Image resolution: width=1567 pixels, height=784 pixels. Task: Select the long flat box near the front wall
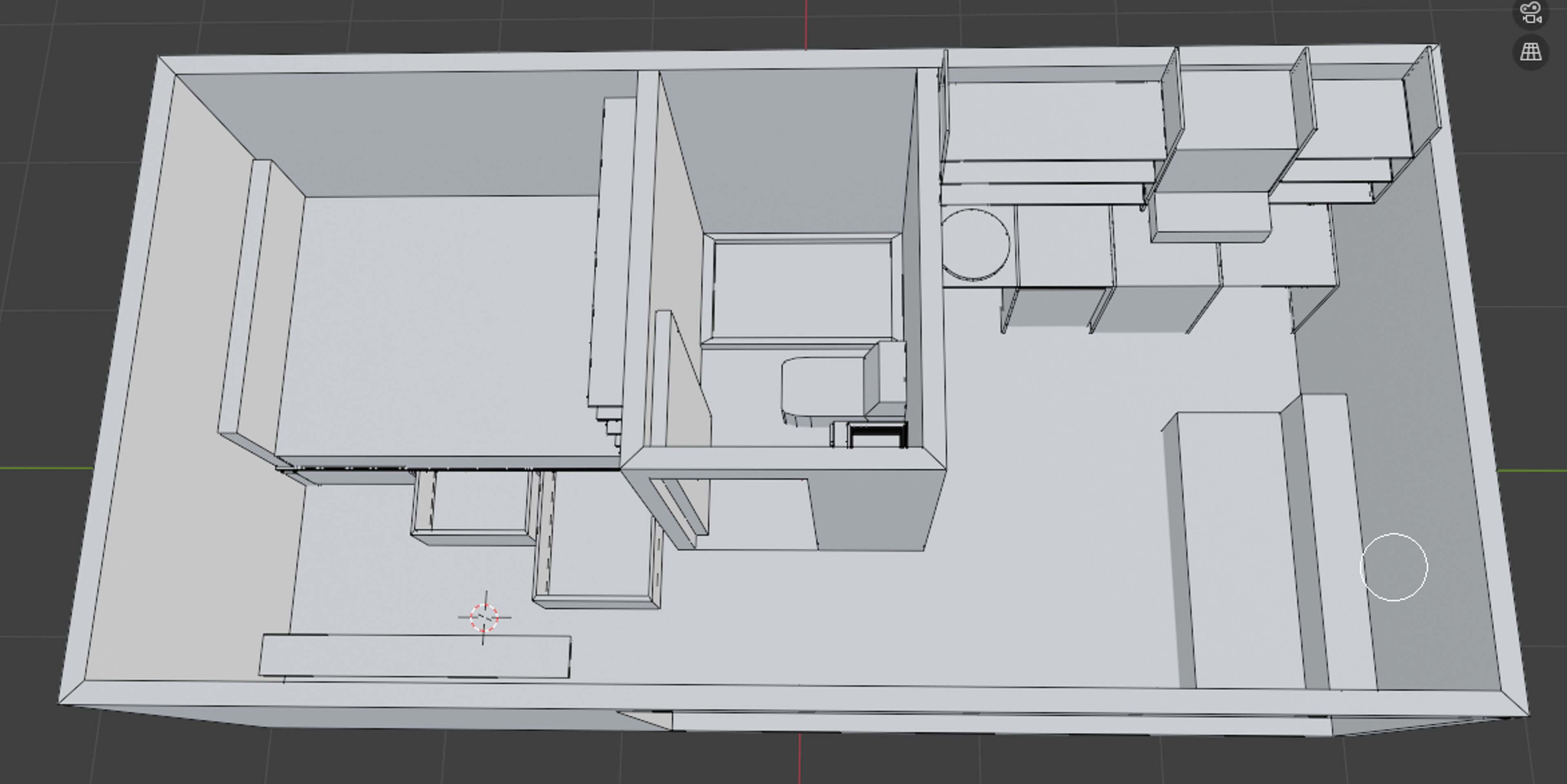coord(415,656)
